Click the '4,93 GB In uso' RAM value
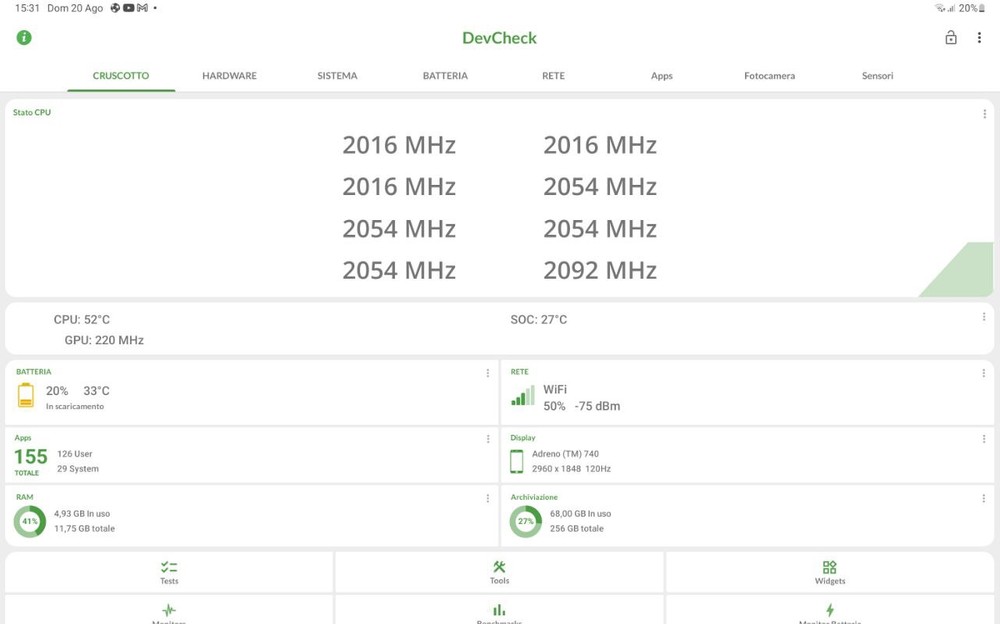Screen dimensions: 1000x624 (82, 514)
